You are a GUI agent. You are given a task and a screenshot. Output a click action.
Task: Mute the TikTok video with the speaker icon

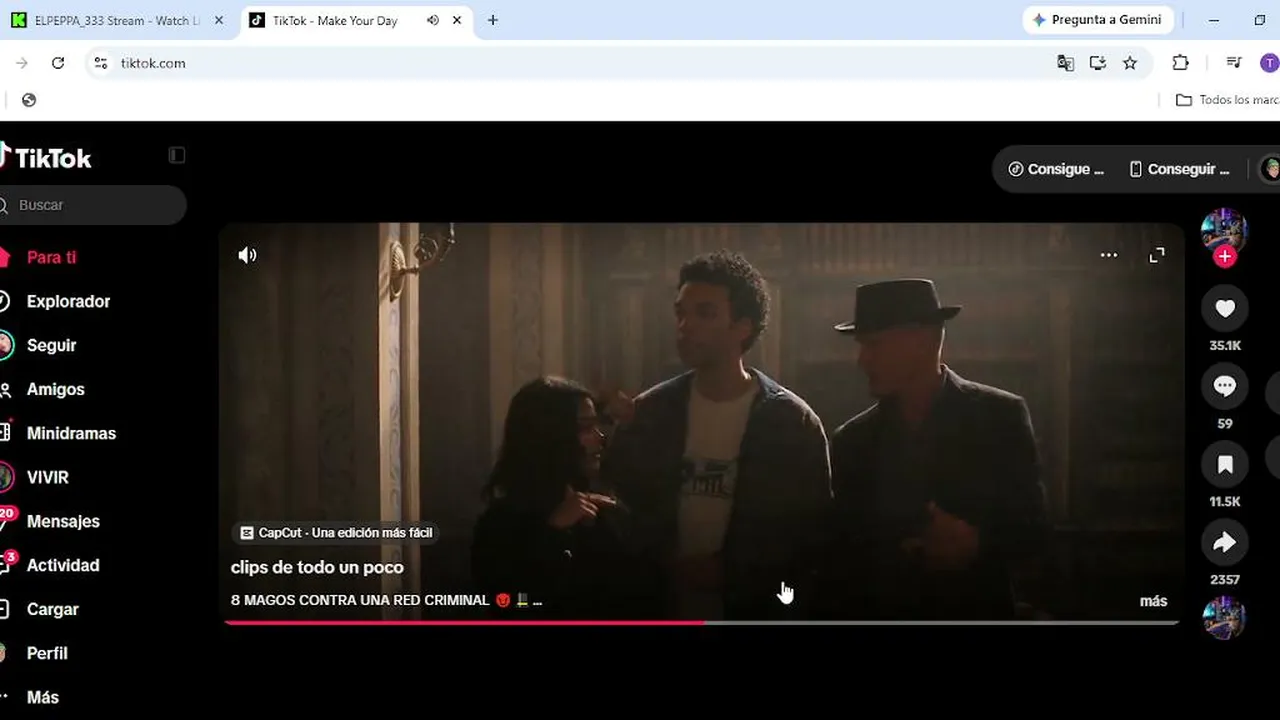click(247, 255)
